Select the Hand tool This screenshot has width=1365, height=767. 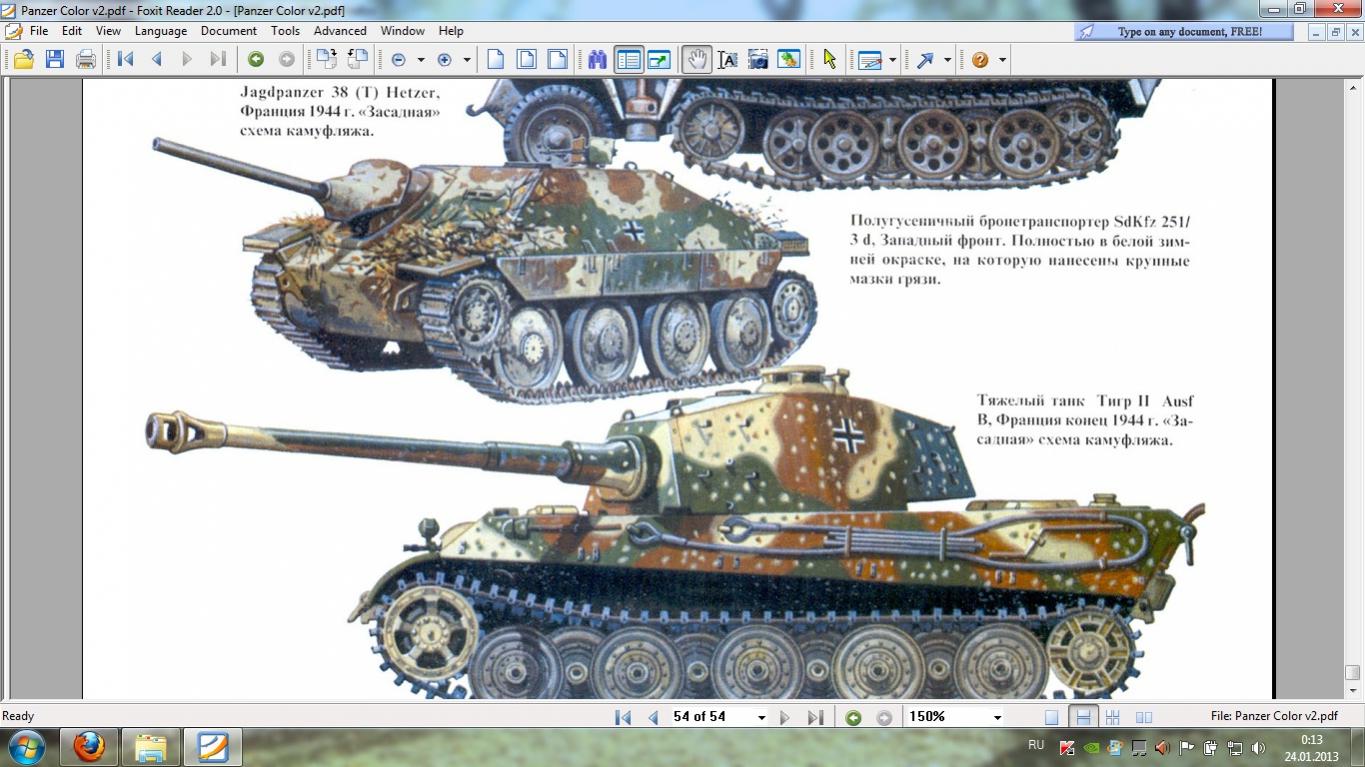pyautogui.click(x=697, y=60)
